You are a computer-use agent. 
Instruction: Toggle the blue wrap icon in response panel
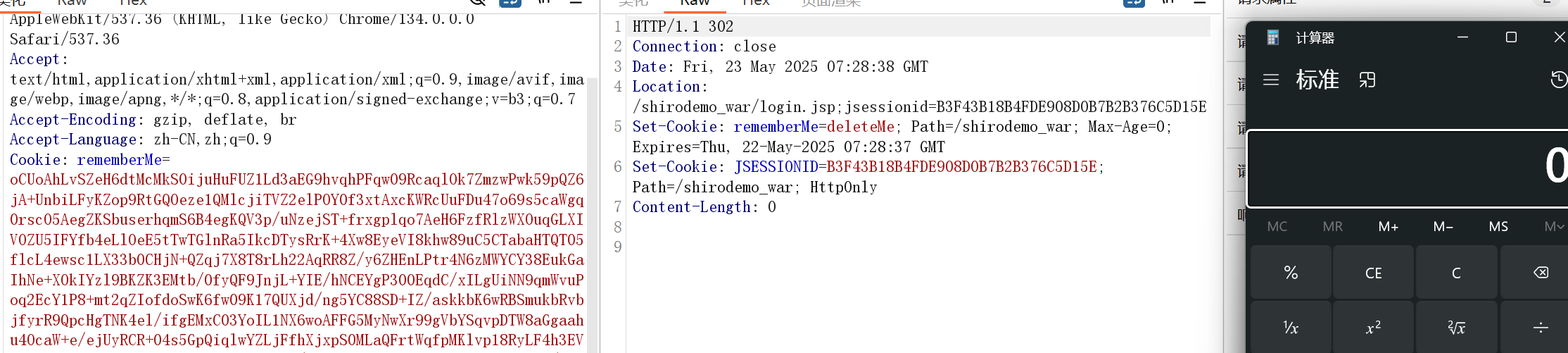pos(1134,3)
